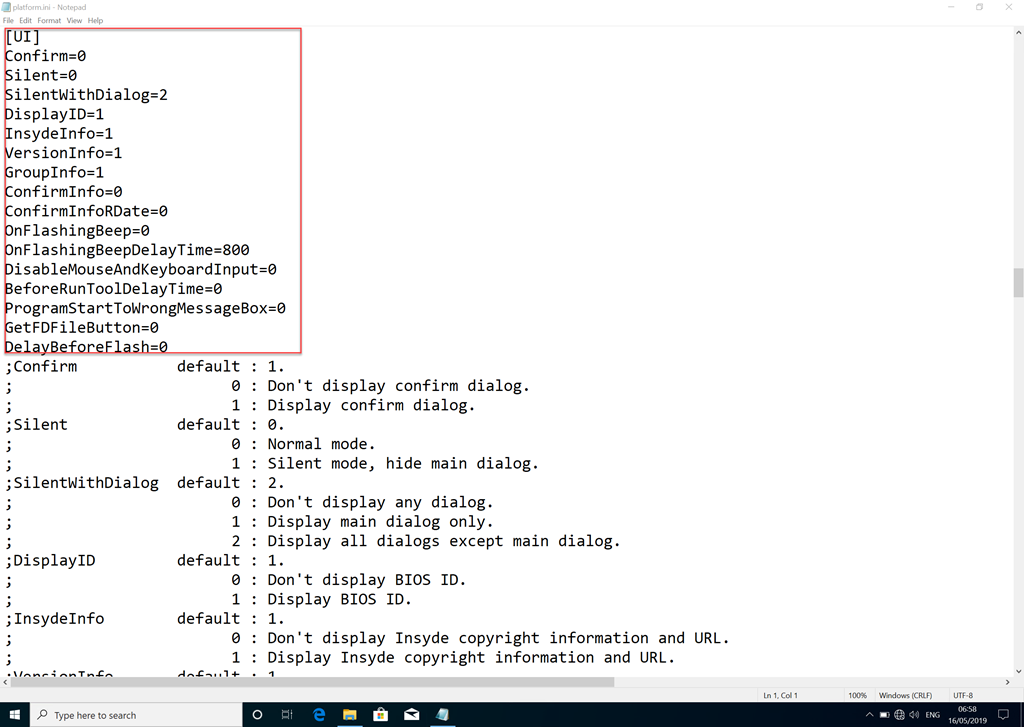Open File Explorer from the taskbar

pos(349,715)
